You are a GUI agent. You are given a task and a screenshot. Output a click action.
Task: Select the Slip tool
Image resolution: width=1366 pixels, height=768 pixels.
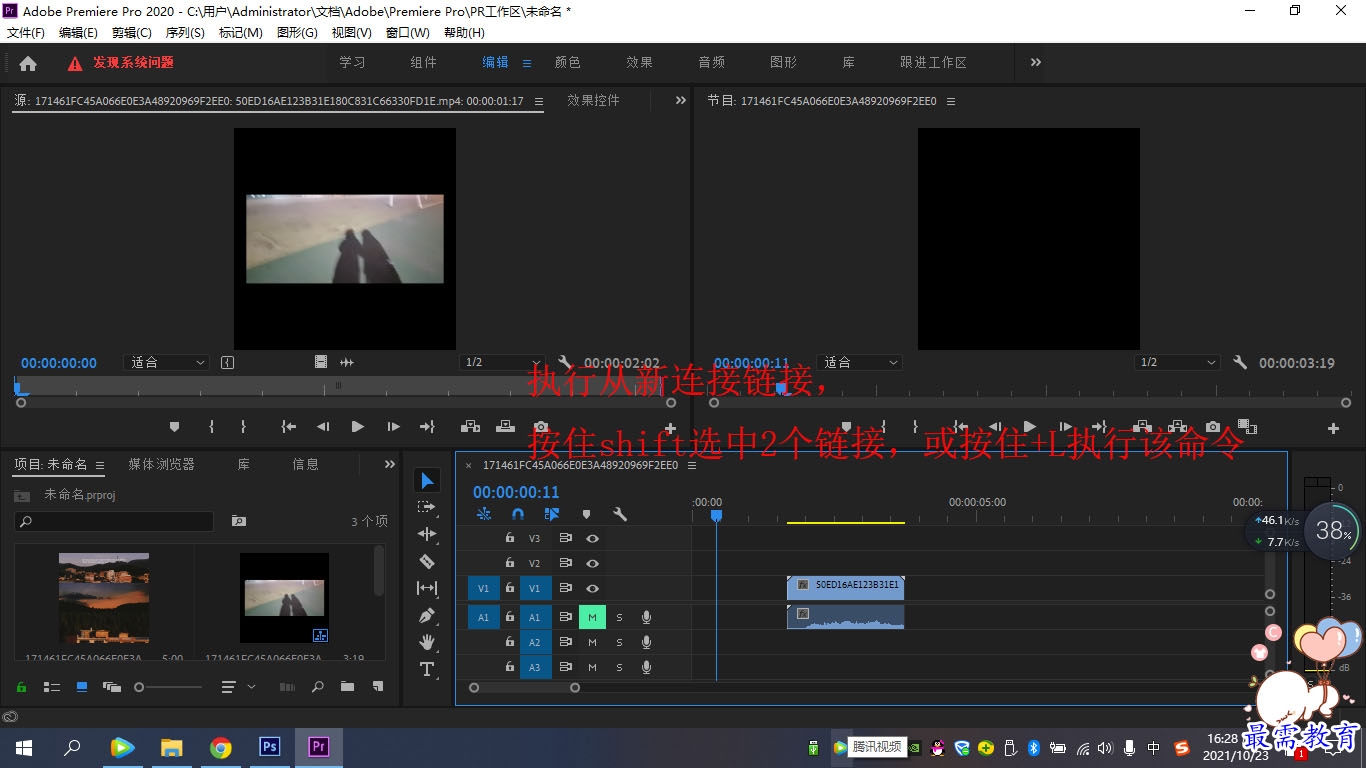tap(427, 588)
